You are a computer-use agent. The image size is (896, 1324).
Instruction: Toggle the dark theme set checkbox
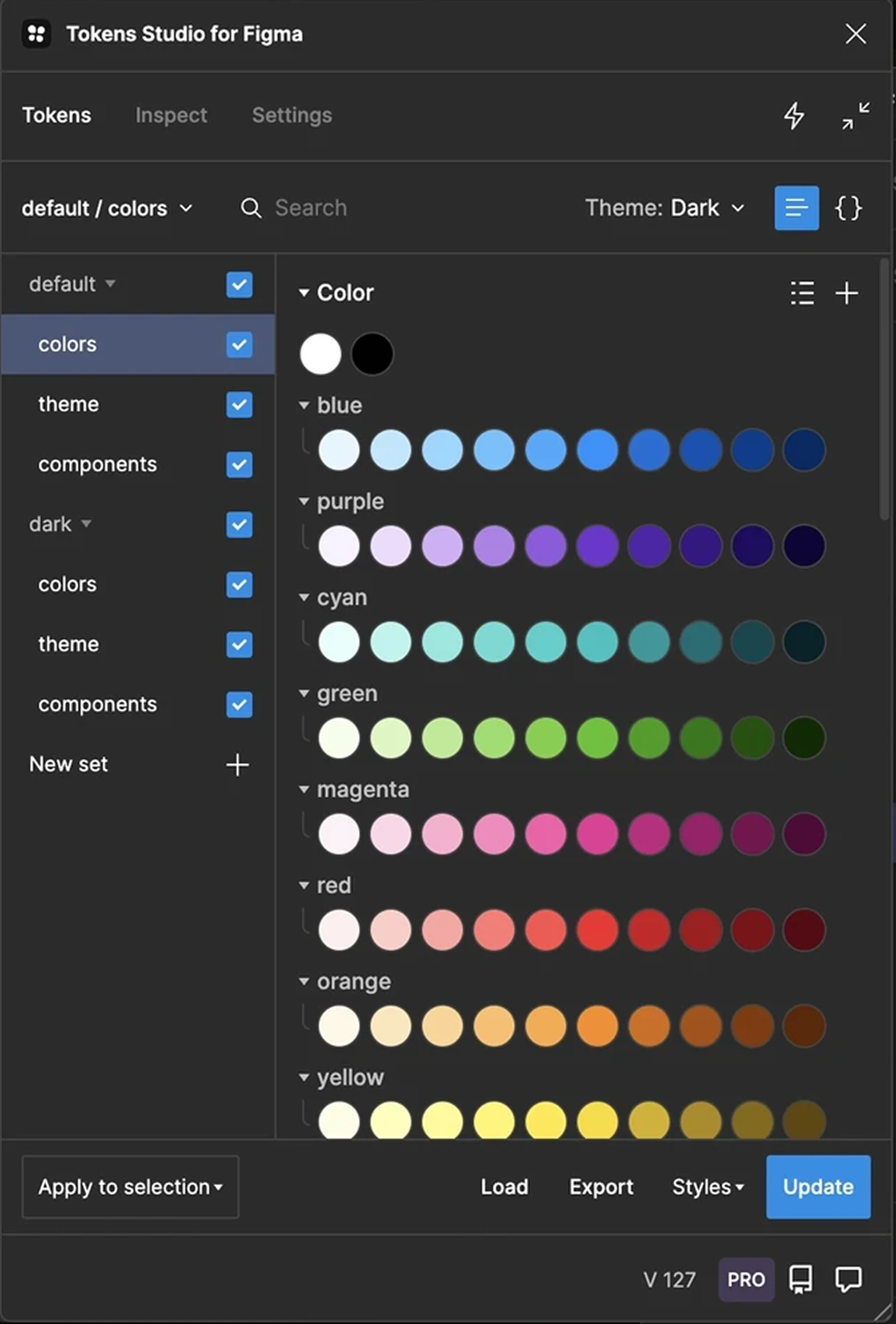click(x=239, y=644)
